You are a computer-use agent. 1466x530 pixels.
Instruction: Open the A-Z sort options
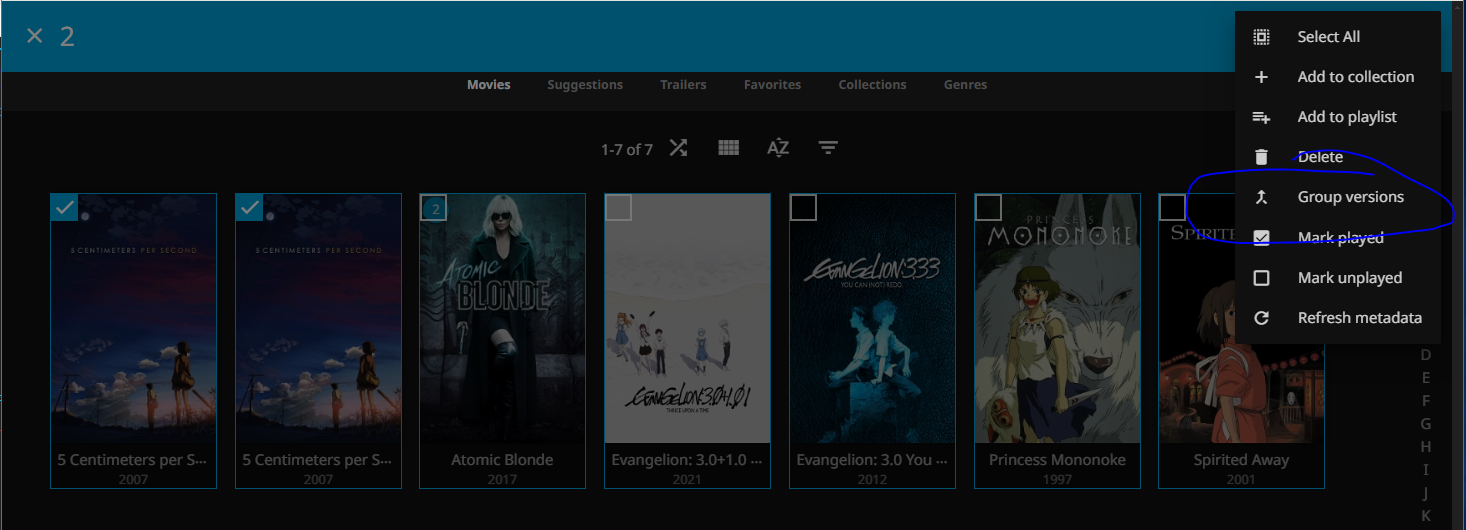778,148
